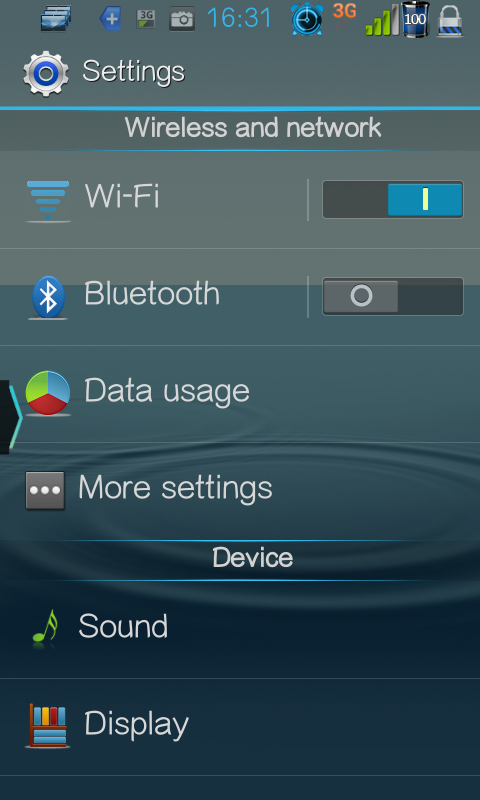Image resolution: width=480 pixels, height=800 pixels.
Task: Tap the Wi-Fi label text
Action: point(122,196)
